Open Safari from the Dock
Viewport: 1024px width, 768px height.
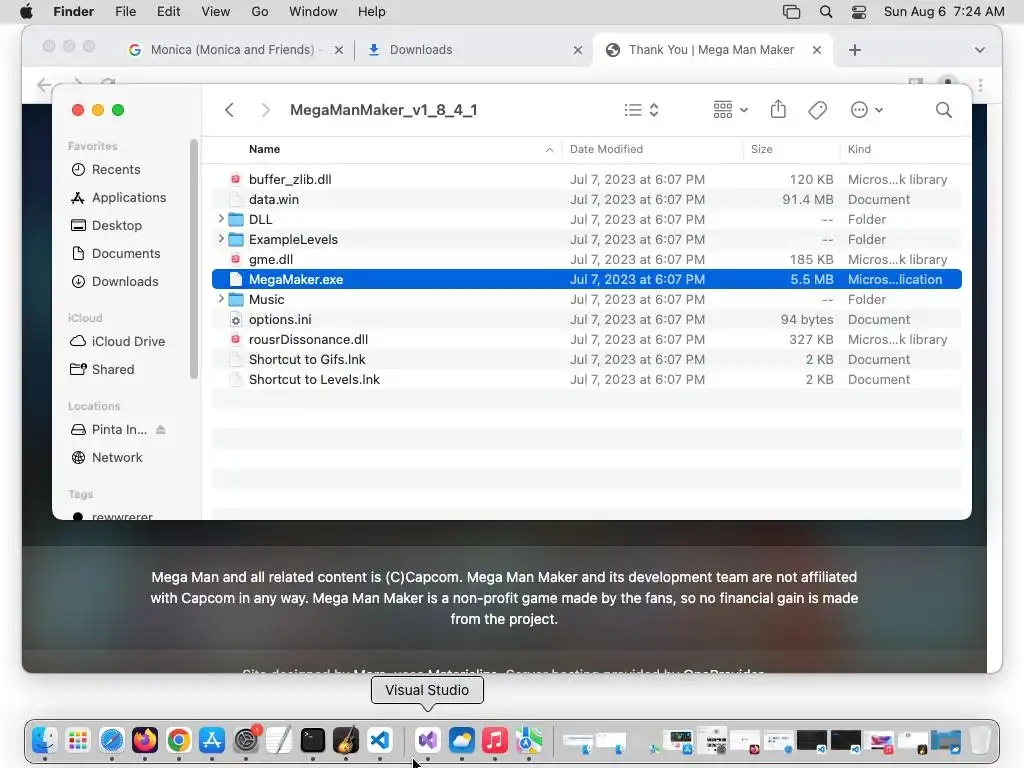click(112, 740)
